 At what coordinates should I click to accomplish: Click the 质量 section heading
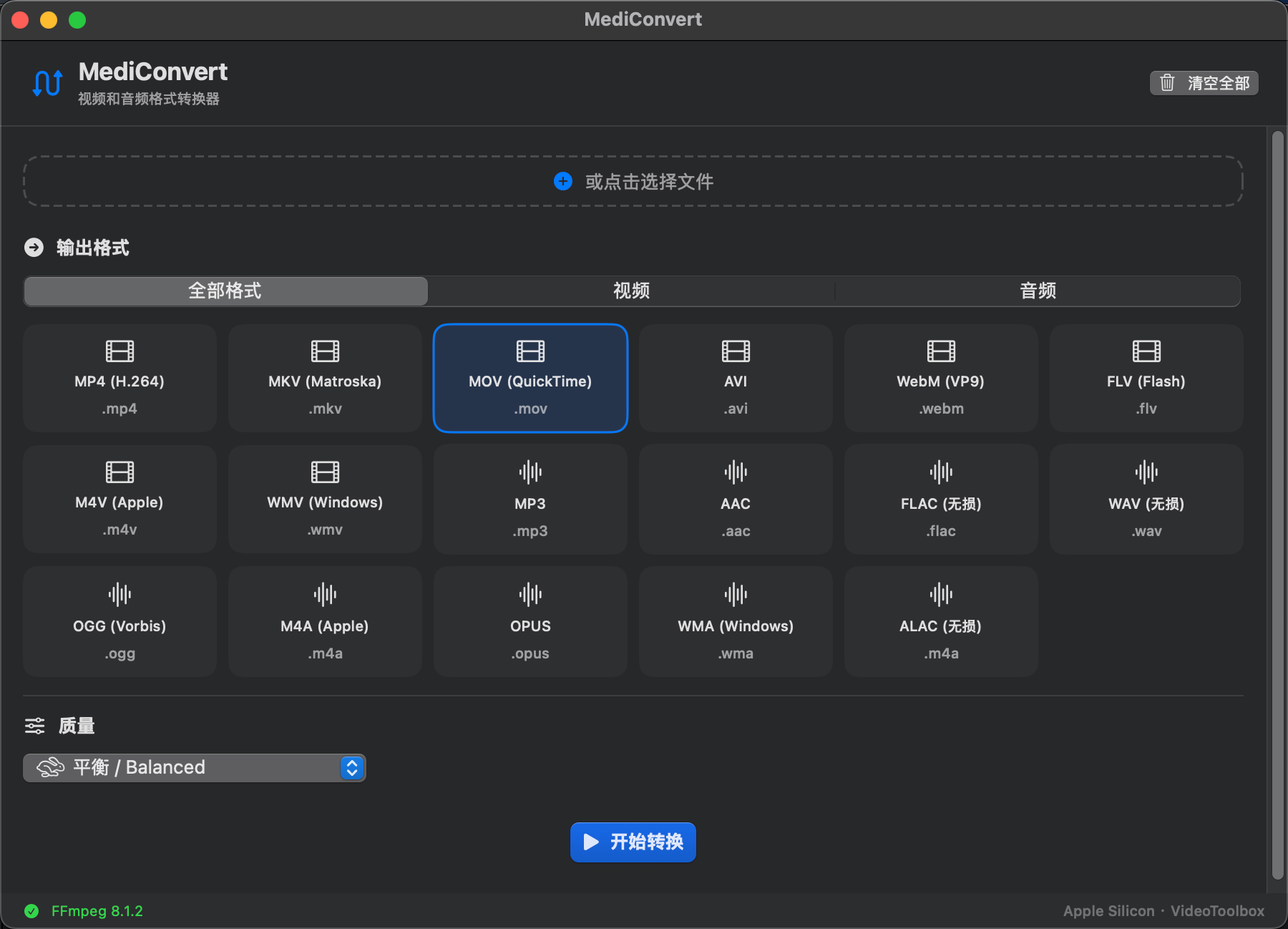click(x=77, y=726)
